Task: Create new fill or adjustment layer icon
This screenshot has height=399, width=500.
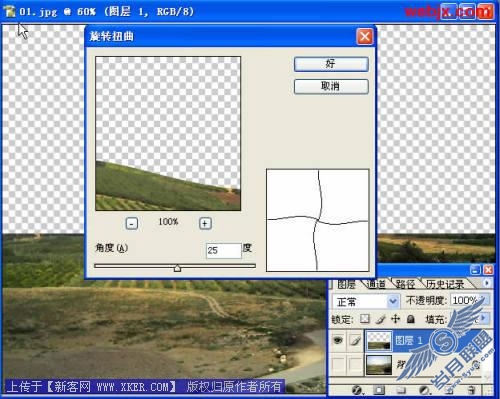Action: click(x=424, y=390)
